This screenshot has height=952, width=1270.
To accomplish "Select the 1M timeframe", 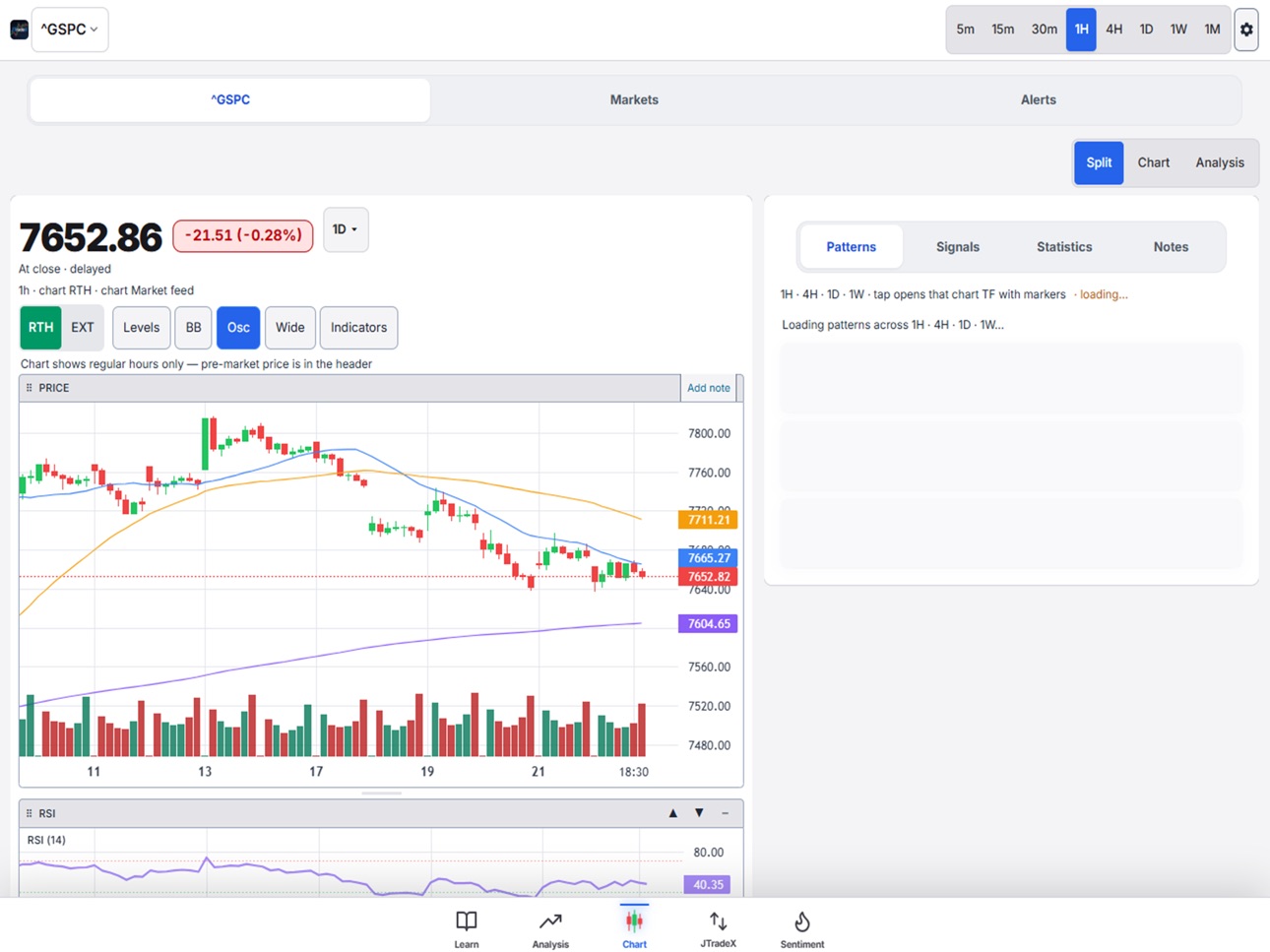I will (1213, 30).
